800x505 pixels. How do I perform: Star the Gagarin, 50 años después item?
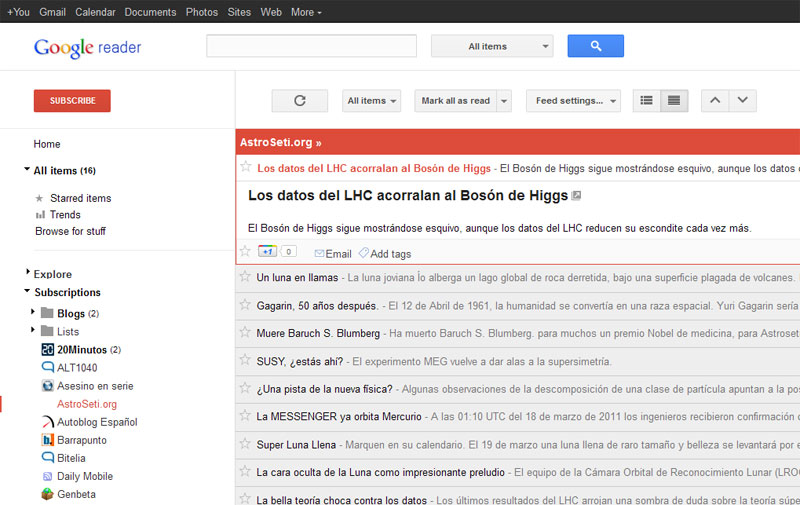click(x=245, y=305)
